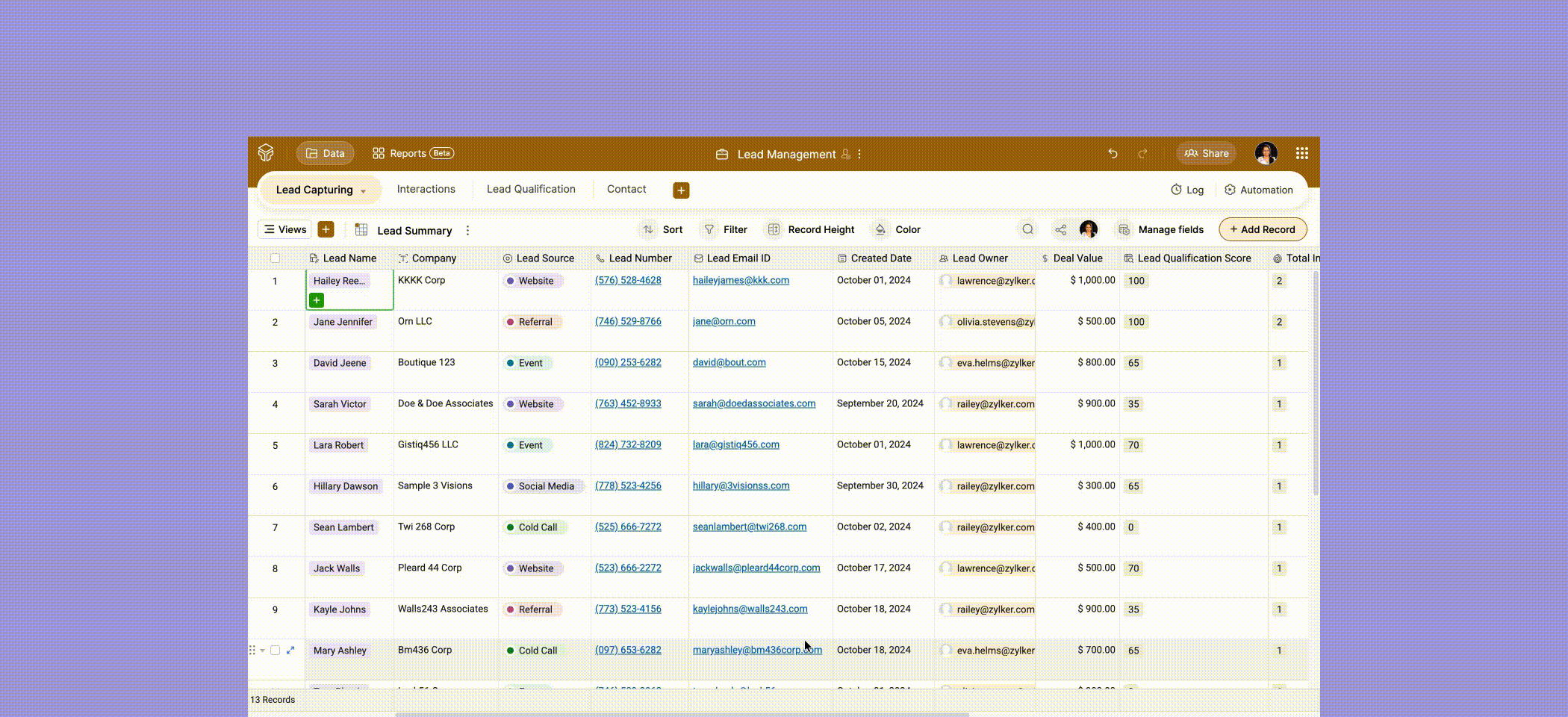Click the Social Media lead source tag
This screenshot has height=717, width=1568.
pos(544,485)
